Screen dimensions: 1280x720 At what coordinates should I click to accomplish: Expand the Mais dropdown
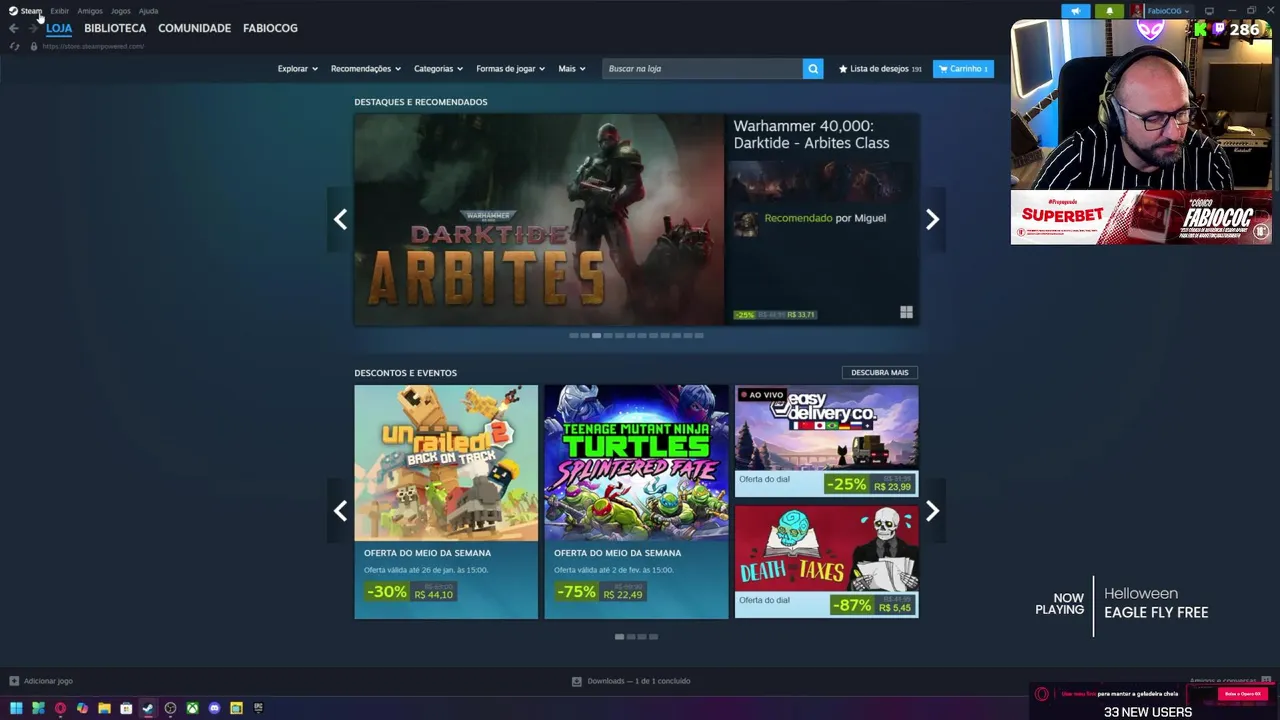[x=571, y=69]
